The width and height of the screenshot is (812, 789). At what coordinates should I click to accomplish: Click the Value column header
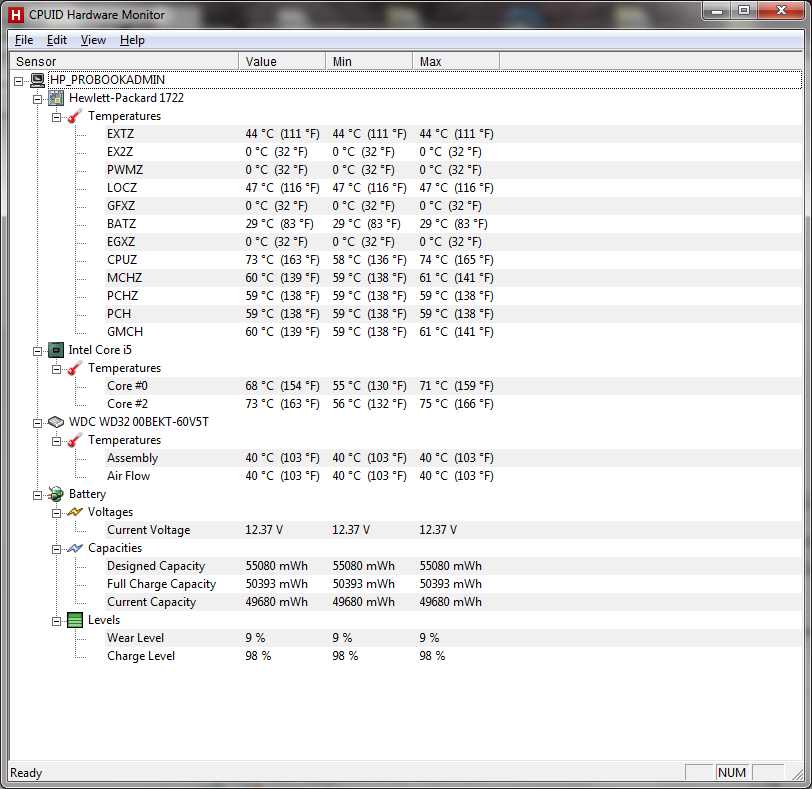[282, 61]
